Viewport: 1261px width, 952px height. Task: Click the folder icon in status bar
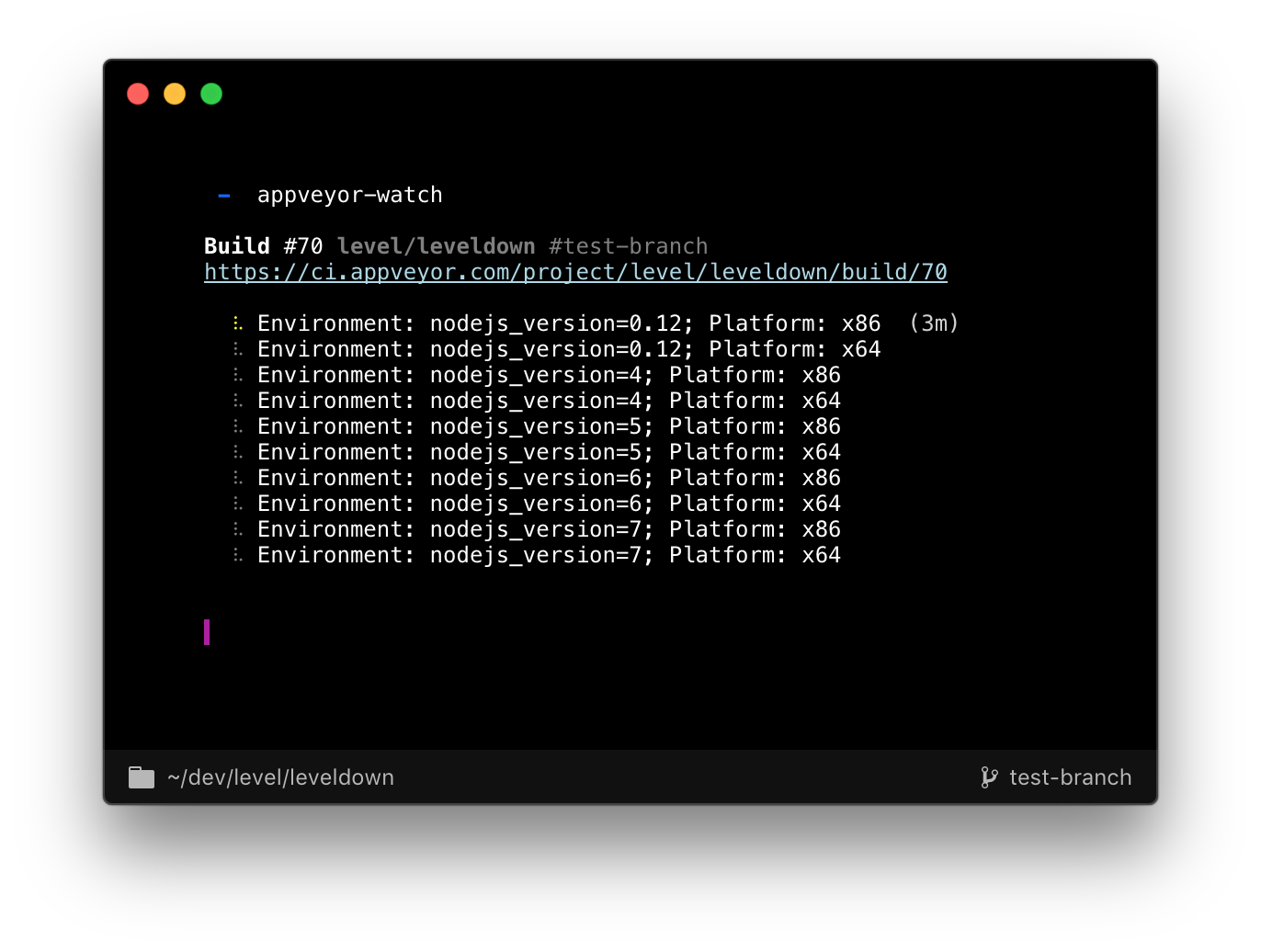click(142, 777)
